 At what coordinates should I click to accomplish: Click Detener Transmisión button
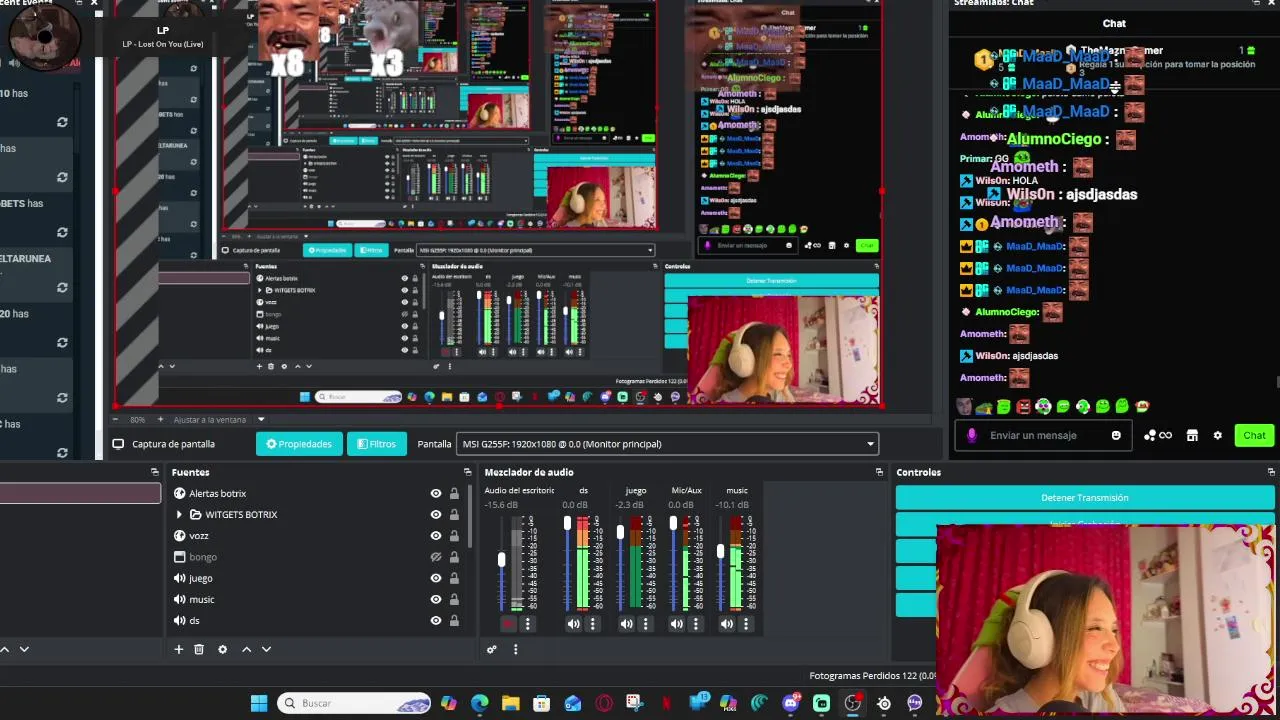pos(1085,497)
